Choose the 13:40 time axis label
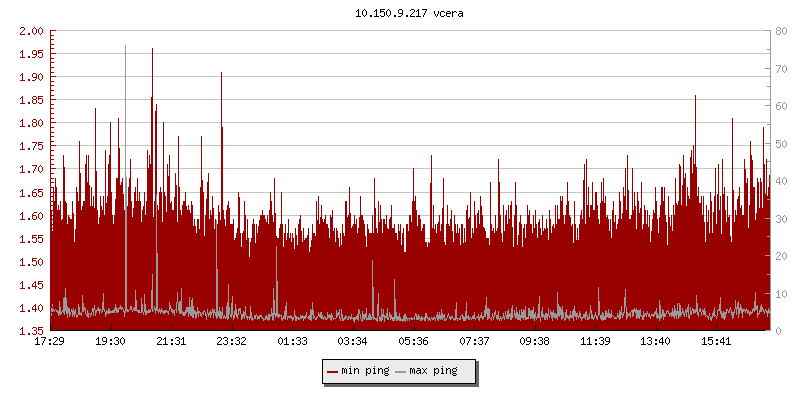 (655, 341)
